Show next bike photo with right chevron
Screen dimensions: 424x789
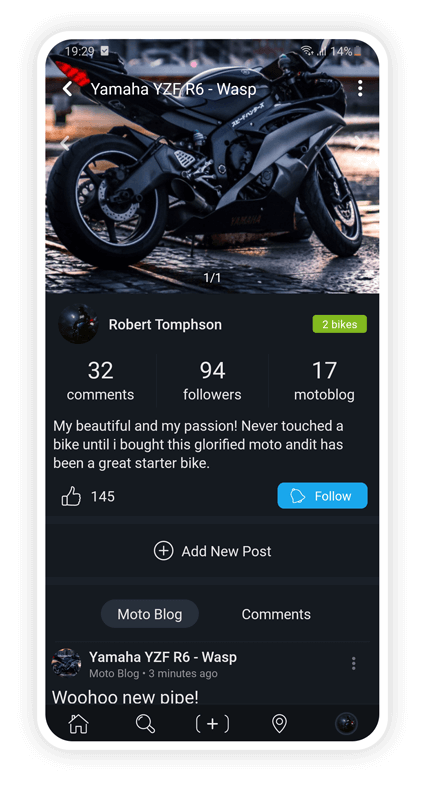click(359, 143)
